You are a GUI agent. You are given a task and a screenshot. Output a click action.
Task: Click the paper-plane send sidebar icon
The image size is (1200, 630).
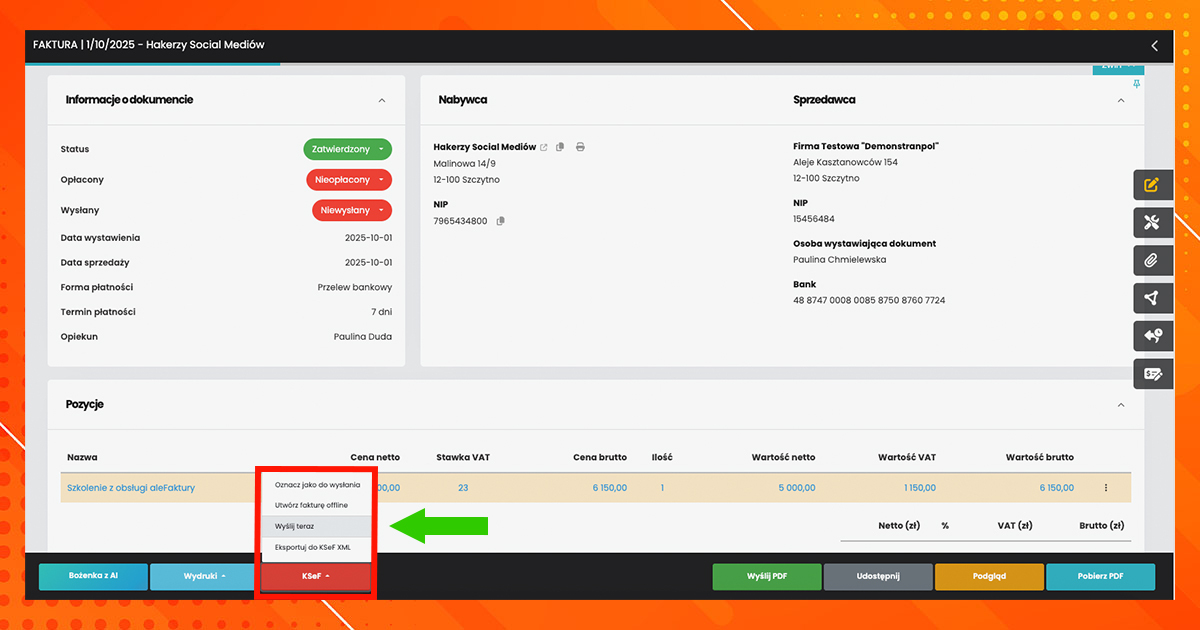point(1151,298)
